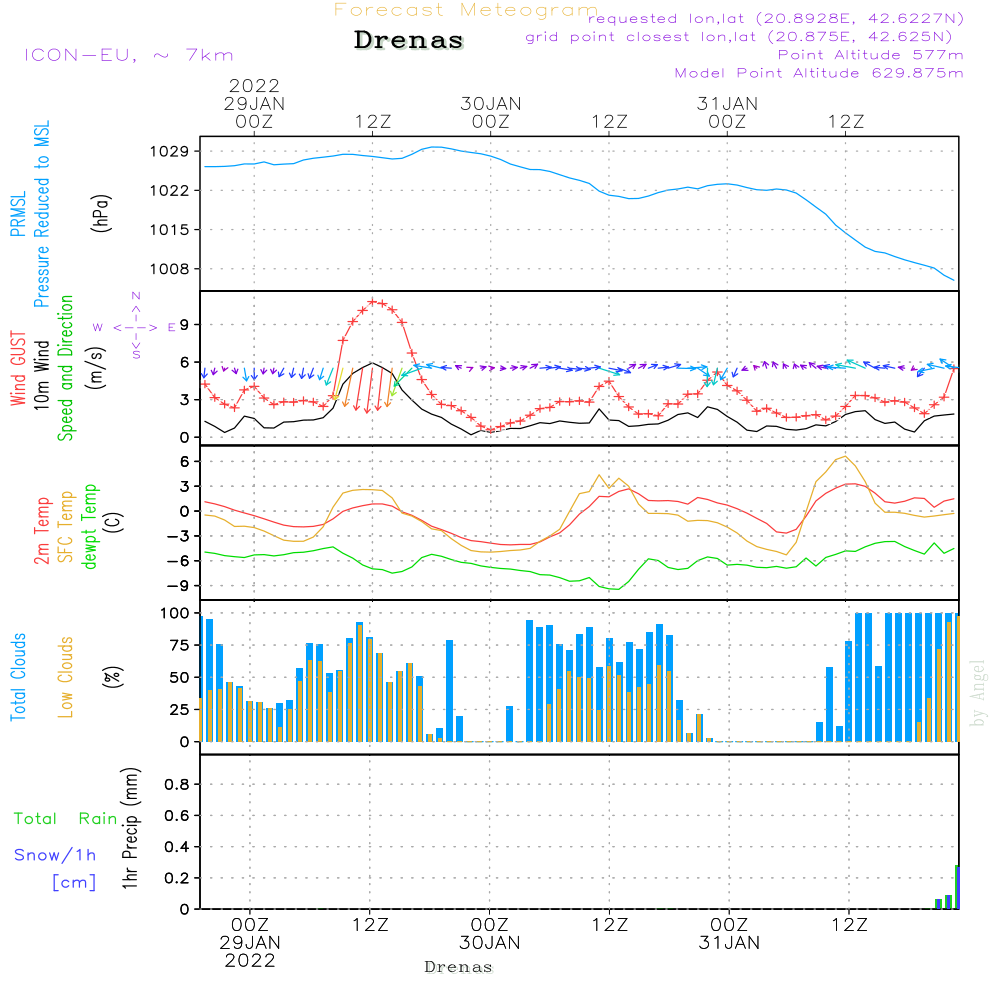
Task: Click the bottom 'Drenas' footer label
Action: (x=459, y=967)
